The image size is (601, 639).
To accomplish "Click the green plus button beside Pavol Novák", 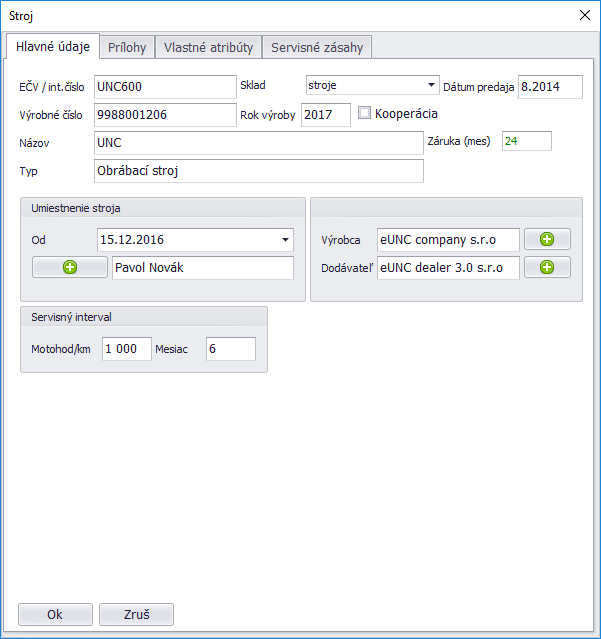I will [69, 267].
